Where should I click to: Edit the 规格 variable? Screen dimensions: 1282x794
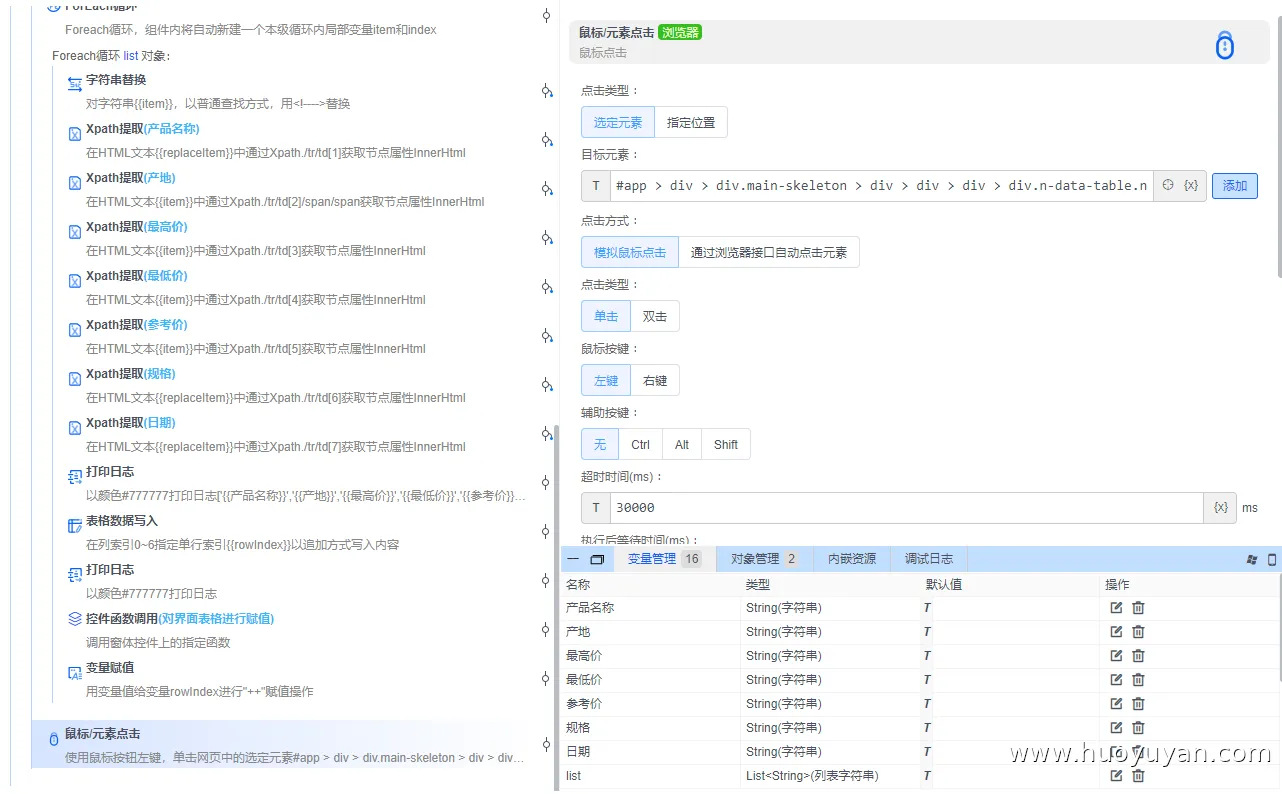(1116, 728)
